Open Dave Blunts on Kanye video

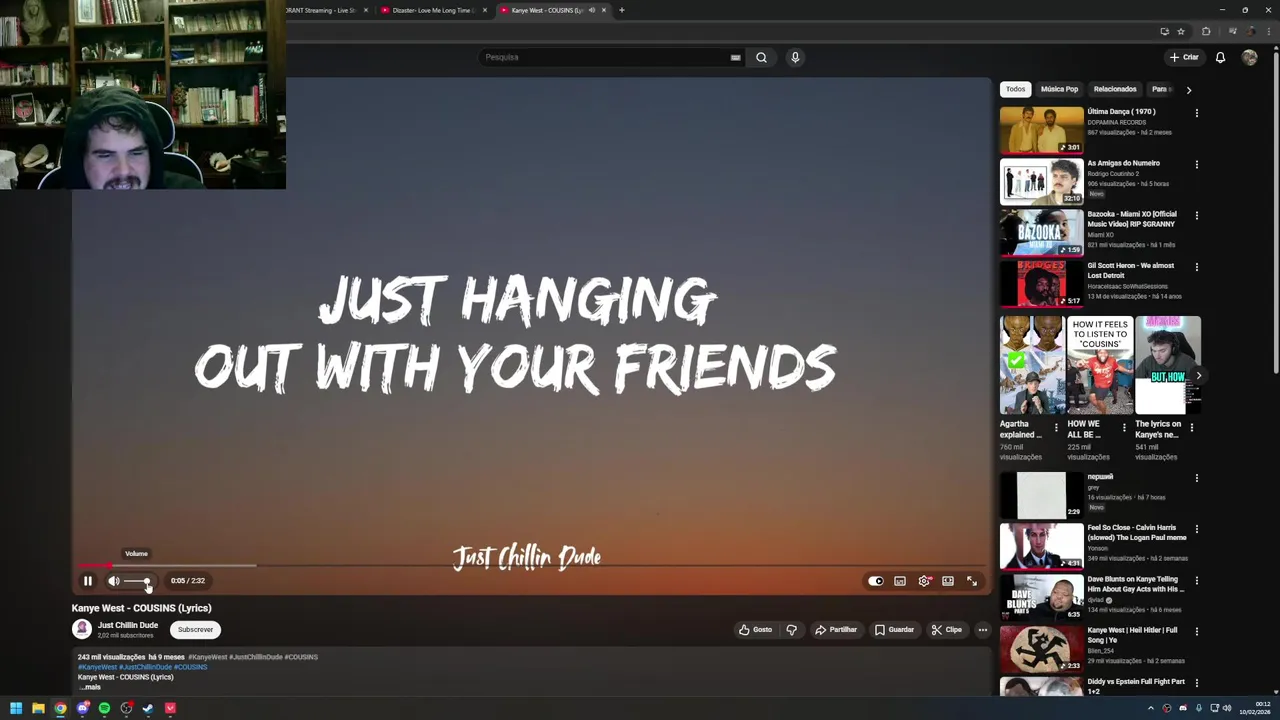click(x=1041, y=597)
